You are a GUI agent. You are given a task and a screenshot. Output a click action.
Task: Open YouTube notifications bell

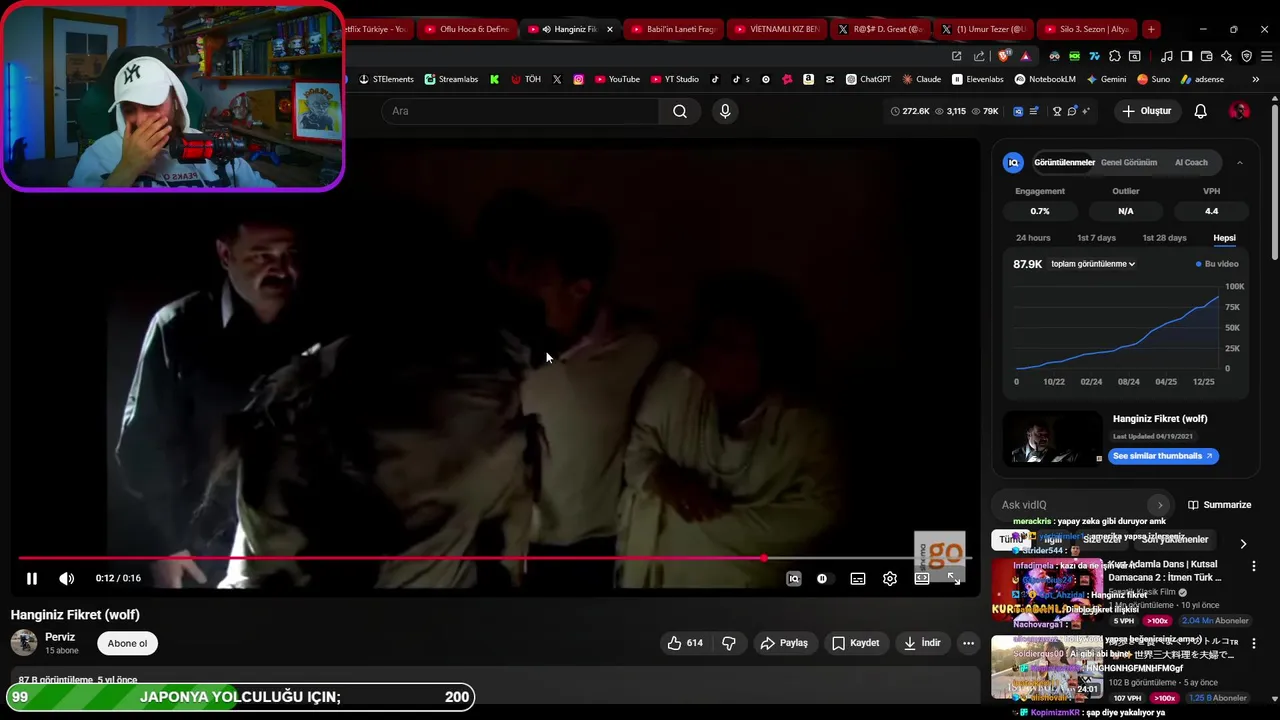coord(1200,111)
